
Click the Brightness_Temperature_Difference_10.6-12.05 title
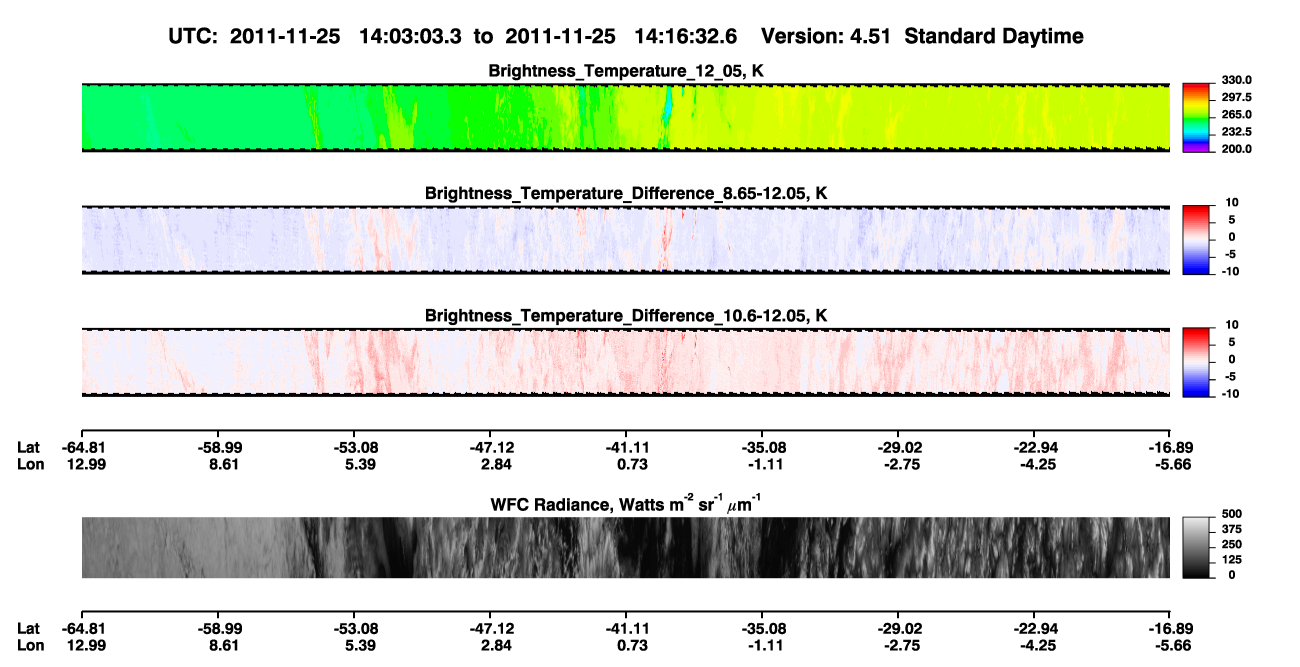626,315
